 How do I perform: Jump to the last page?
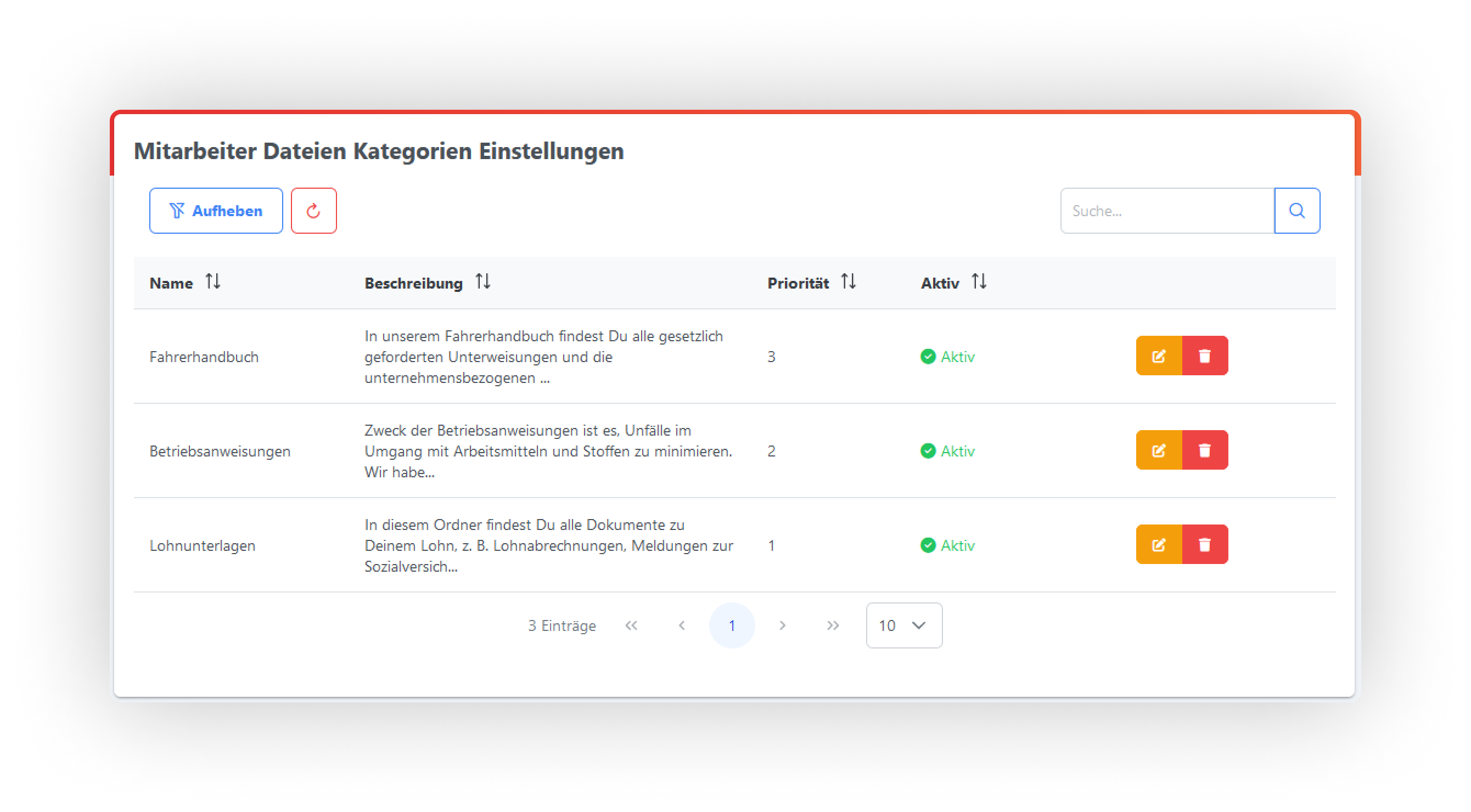coord(833,625)
